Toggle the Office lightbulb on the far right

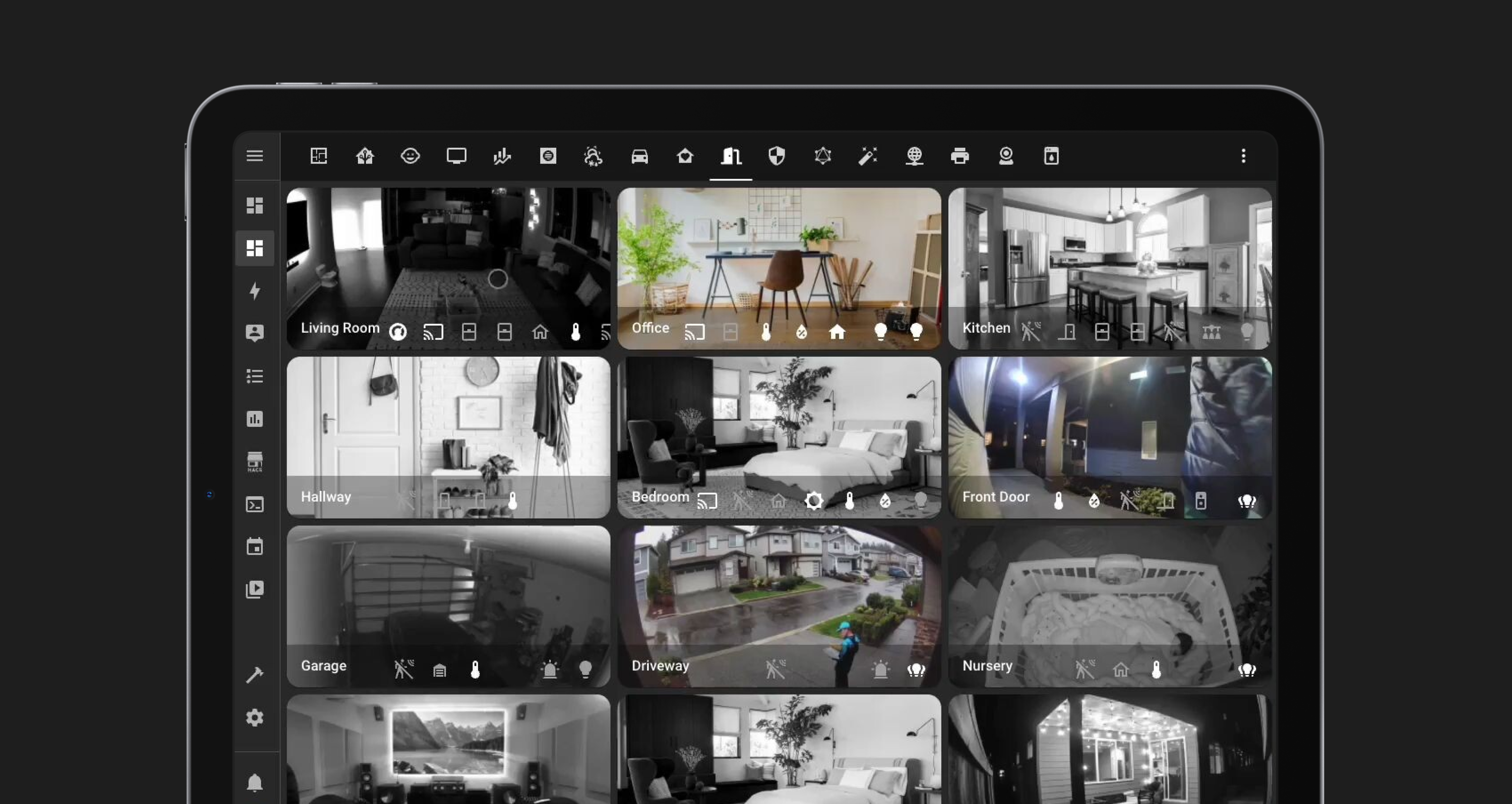[x=915, y=332]
